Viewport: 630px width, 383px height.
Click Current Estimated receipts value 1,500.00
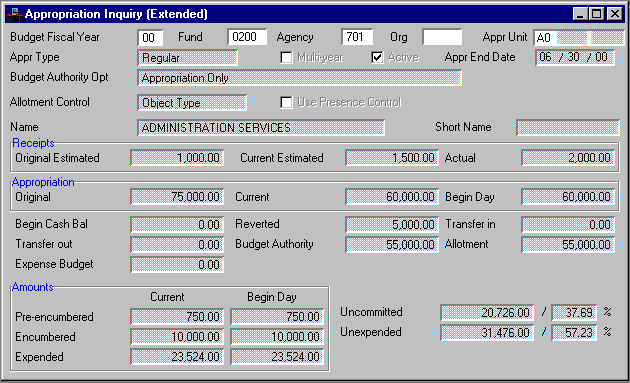point(392,158)
